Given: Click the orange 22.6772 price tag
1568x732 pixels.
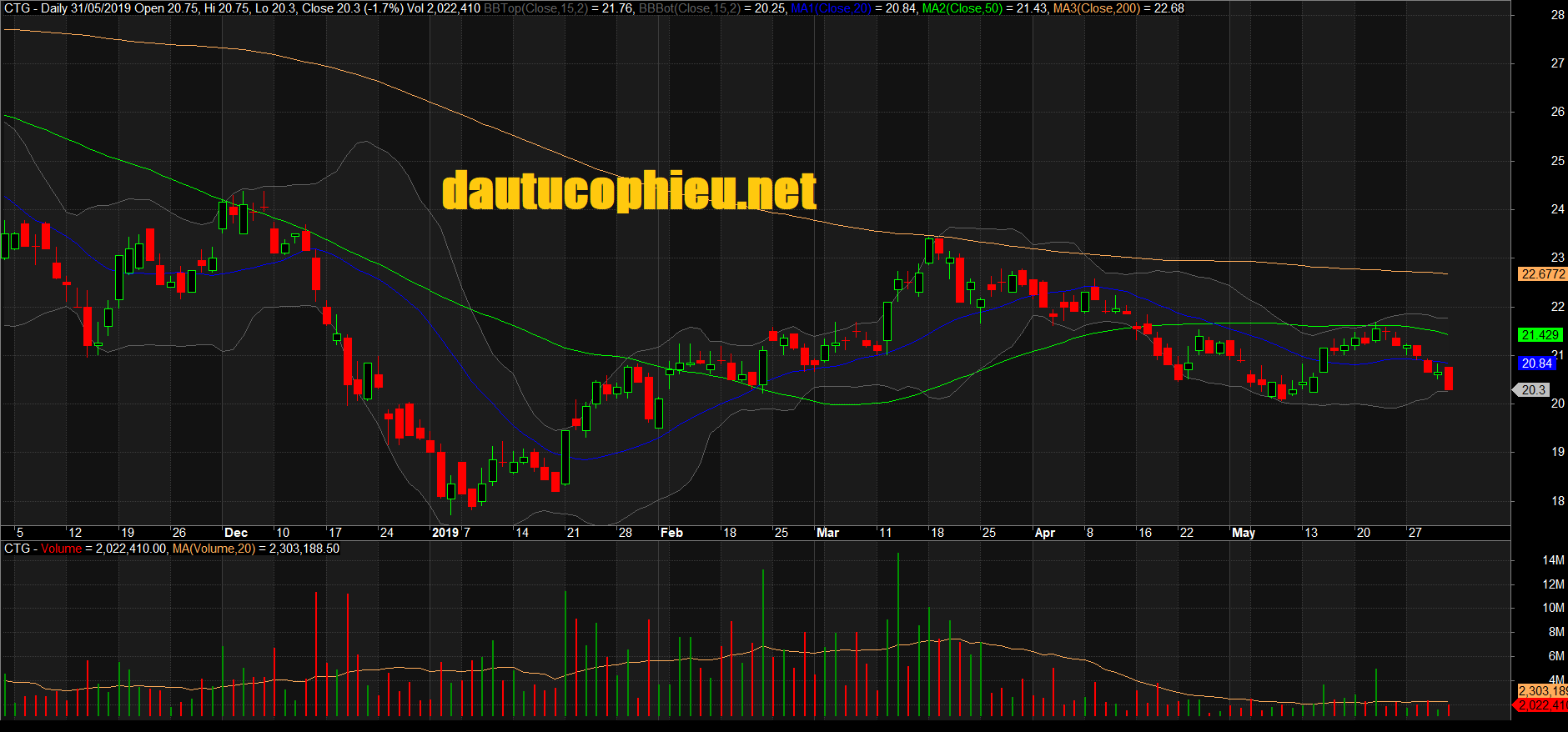Looking at the screenshot, I should click(x=1542, y=274).
